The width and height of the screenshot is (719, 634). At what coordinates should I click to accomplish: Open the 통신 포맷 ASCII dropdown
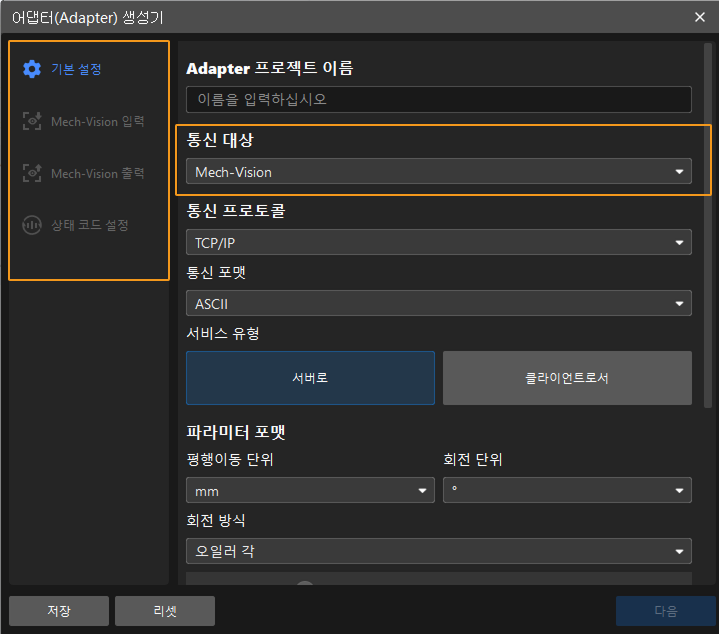[438, 303]
